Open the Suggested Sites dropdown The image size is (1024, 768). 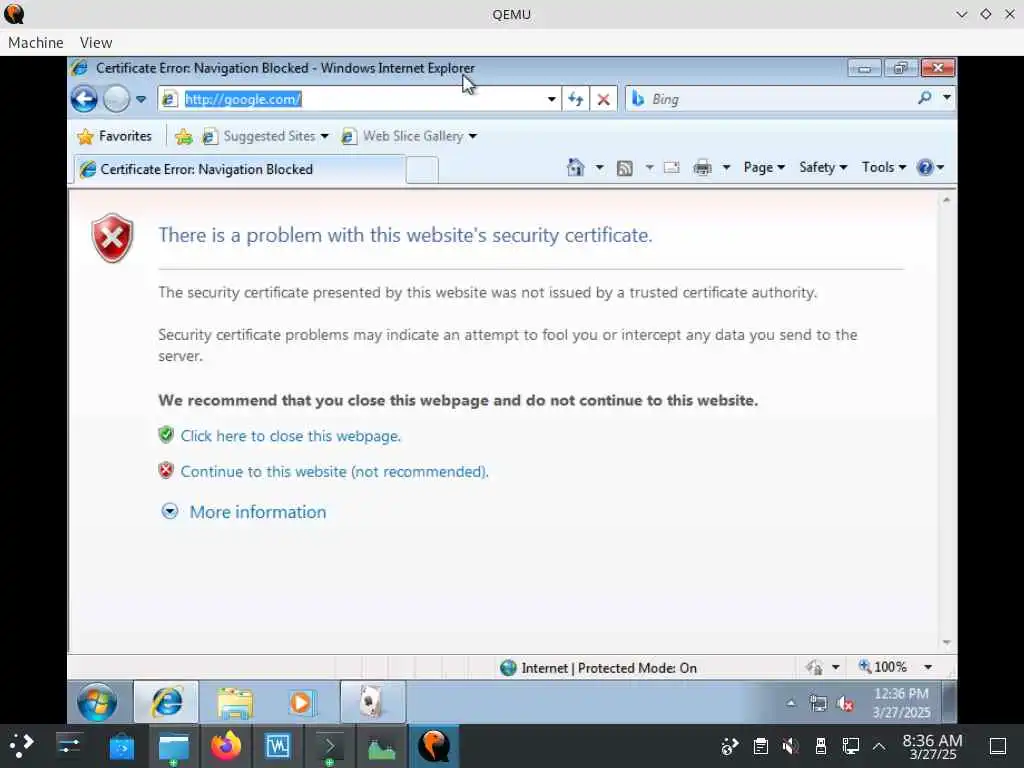pyautogui.click(x=266, y=136)
